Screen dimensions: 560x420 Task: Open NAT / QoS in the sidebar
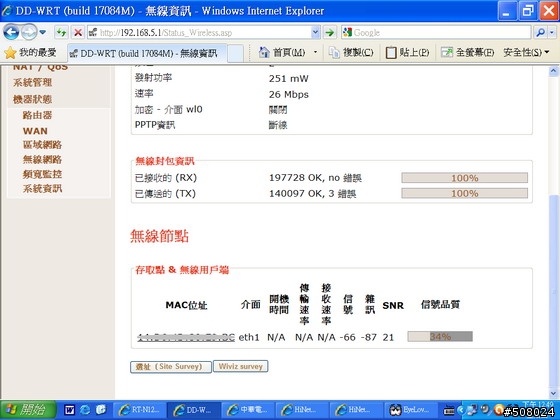point(40,67)
